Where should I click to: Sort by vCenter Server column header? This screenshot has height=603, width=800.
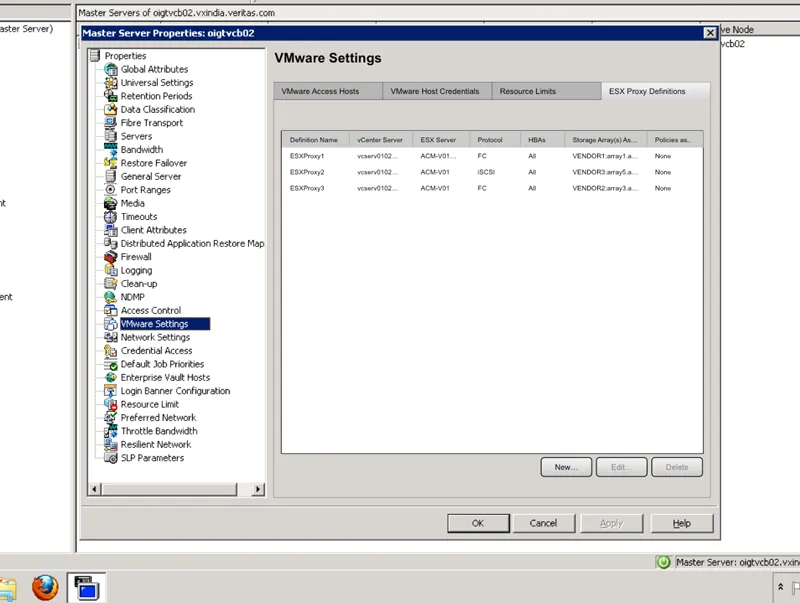(381, 140)
